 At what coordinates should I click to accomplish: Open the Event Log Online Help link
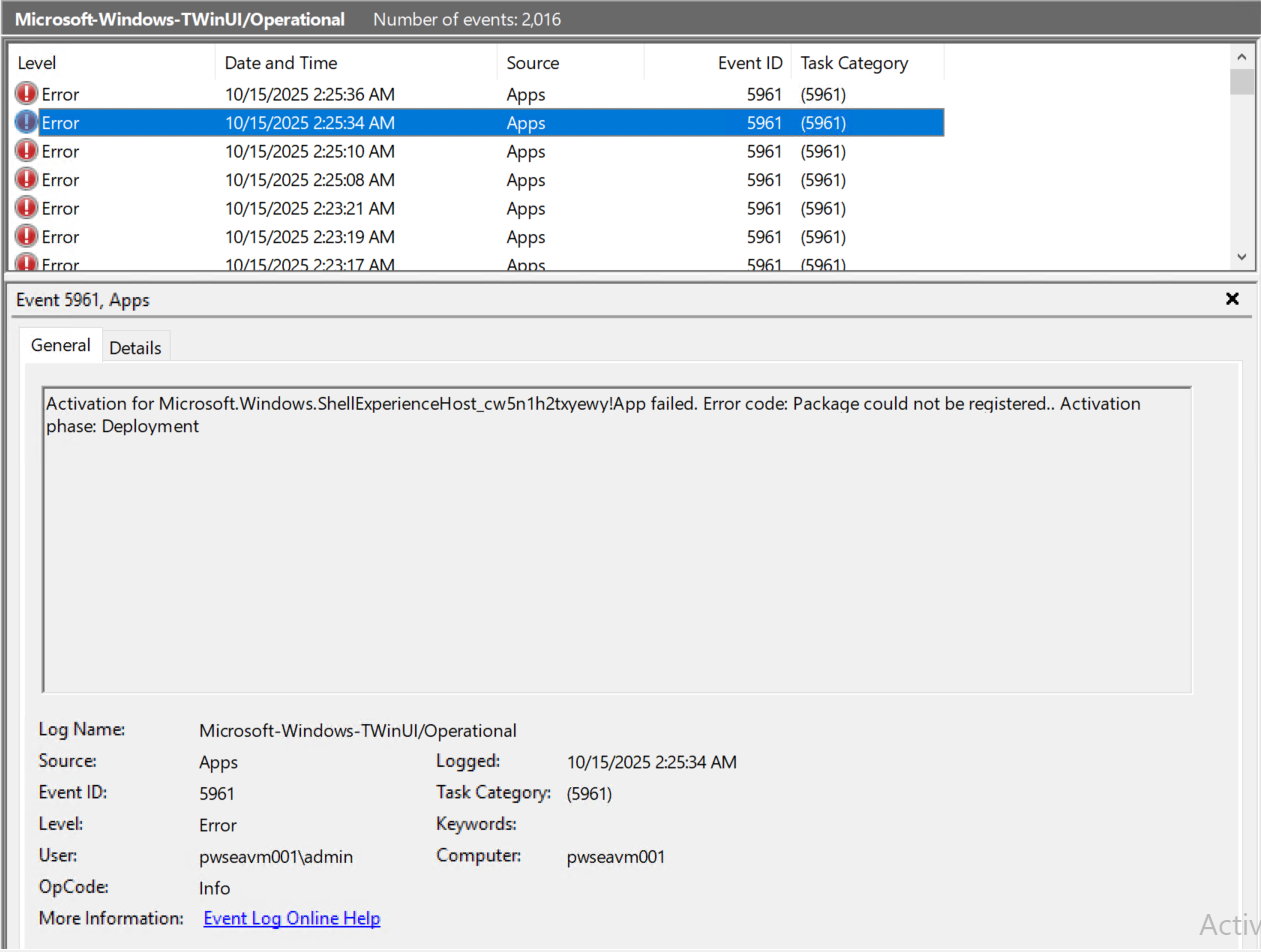click(292, 918)
